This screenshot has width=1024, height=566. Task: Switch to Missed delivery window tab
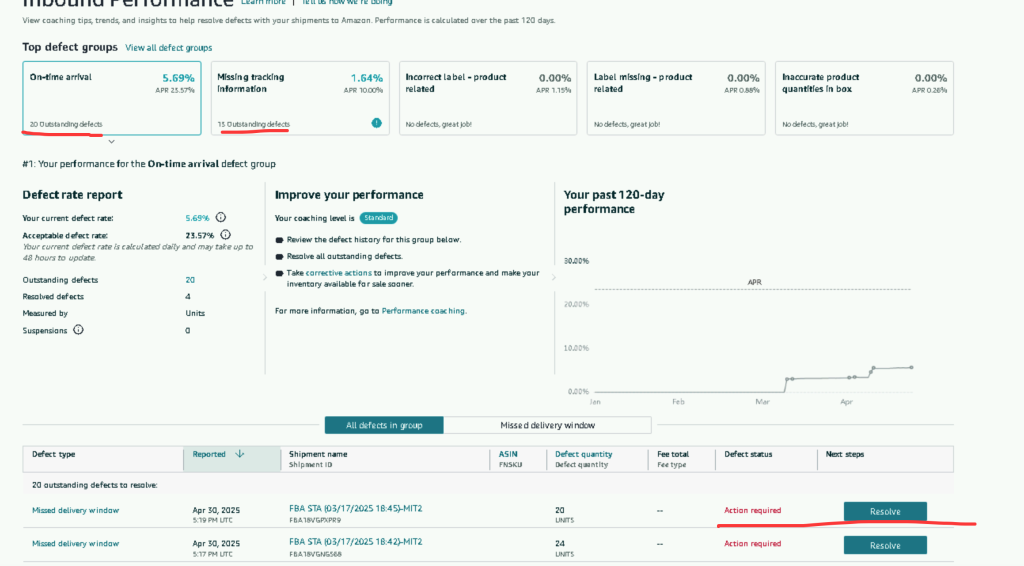click(547, 425)
